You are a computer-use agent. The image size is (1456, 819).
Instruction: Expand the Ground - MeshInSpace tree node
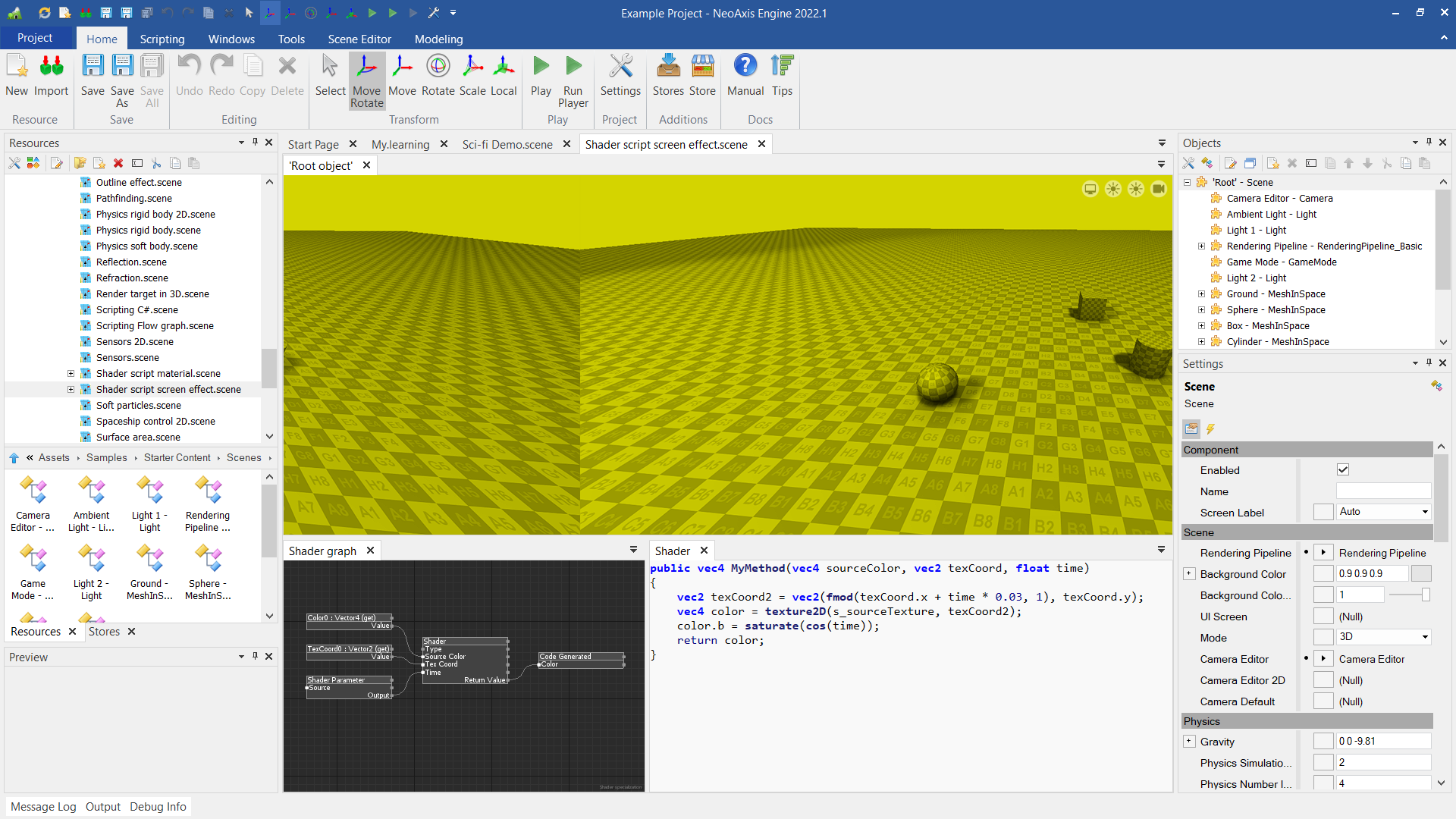1201,294
